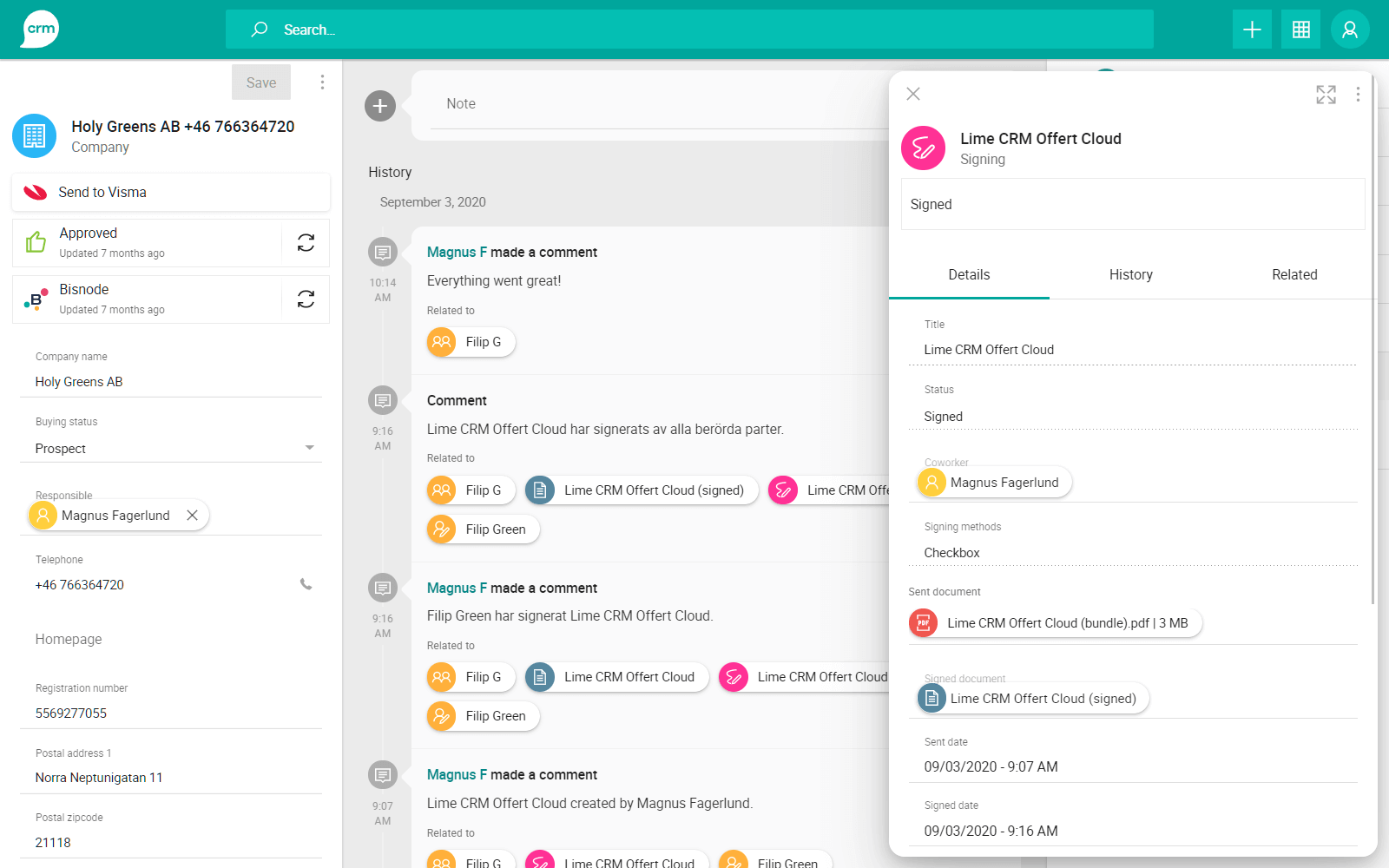Expand the Buying status dropdown
Image resolution: width=1389 pixels, height=868 pixels.
309,448
